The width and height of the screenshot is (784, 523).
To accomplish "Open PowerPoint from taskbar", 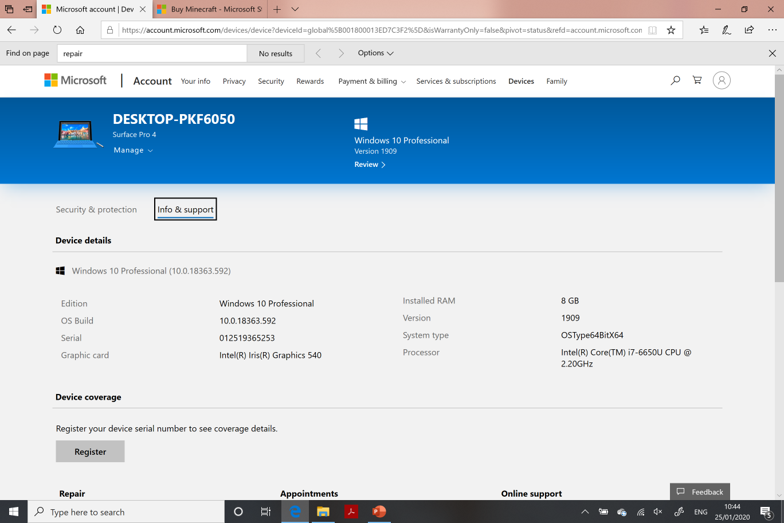I will 379,512.
